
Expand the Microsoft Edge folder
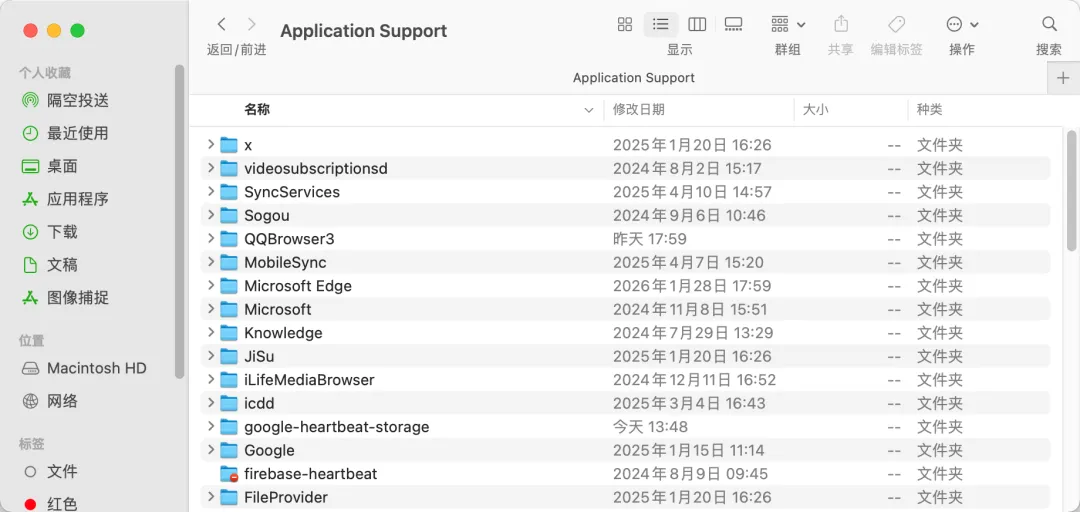211,285
